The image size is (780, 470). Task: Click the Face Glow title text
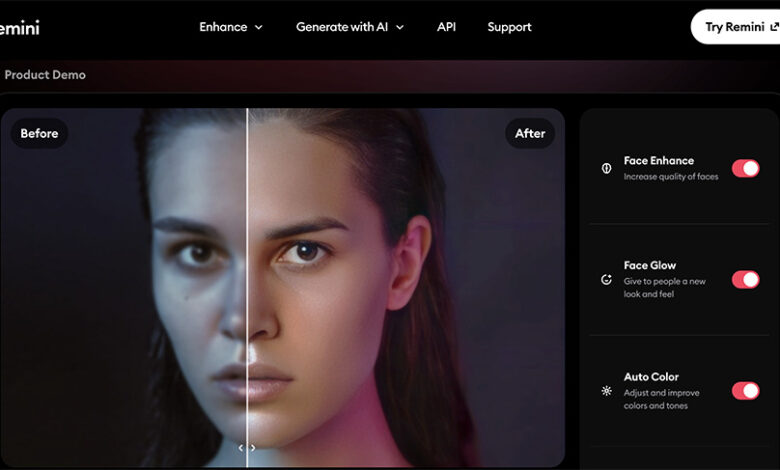click(650, 266)
